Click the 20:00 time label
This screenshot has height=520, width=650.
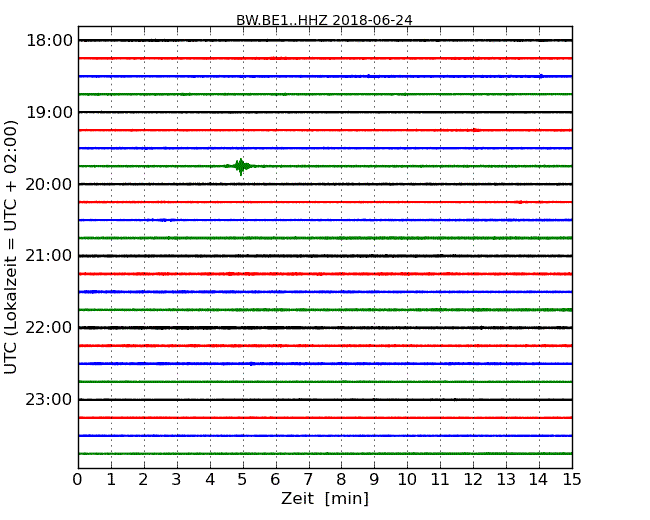coord(49,184)
